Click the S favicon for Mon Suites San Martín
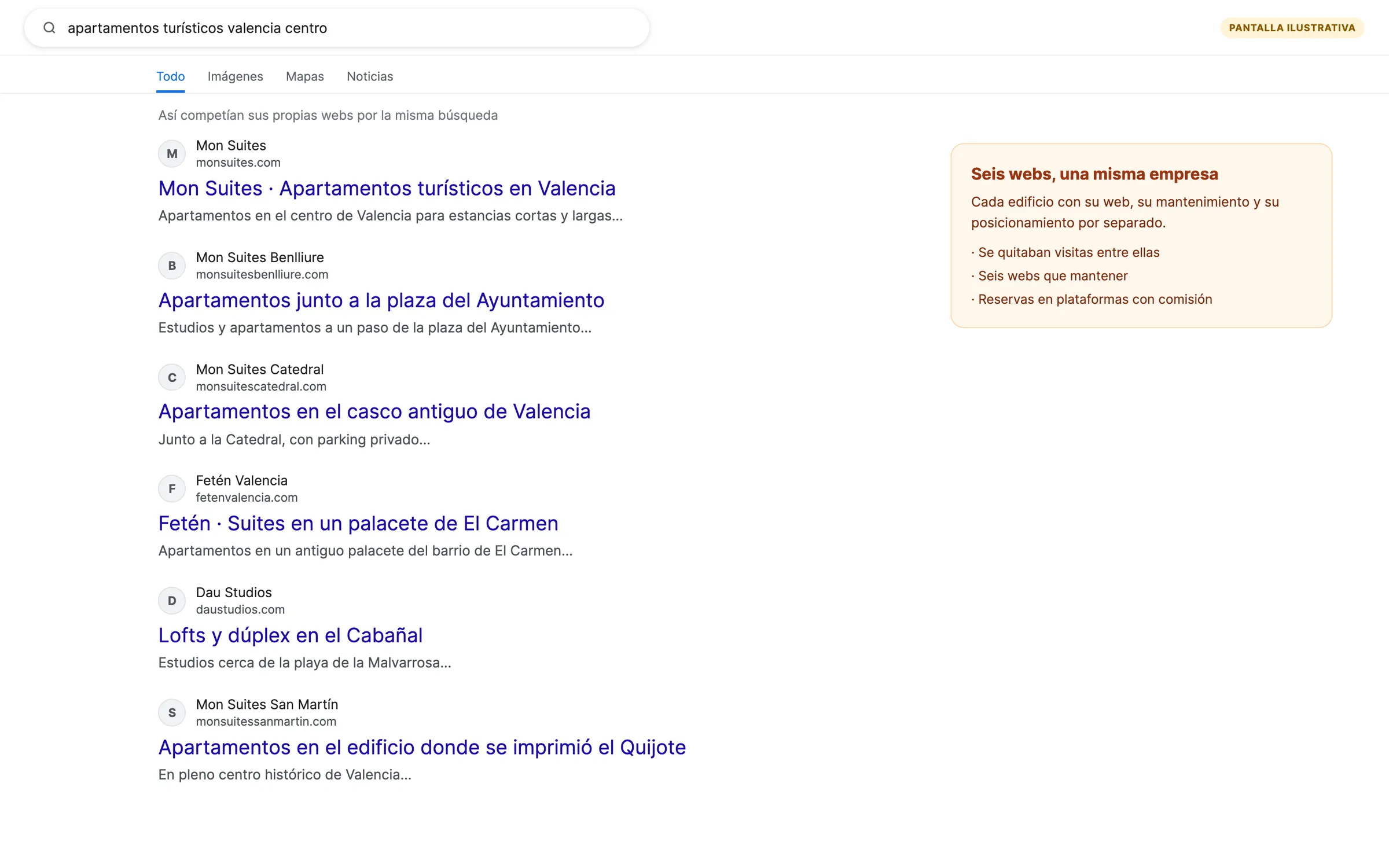 tap(172, 712)
